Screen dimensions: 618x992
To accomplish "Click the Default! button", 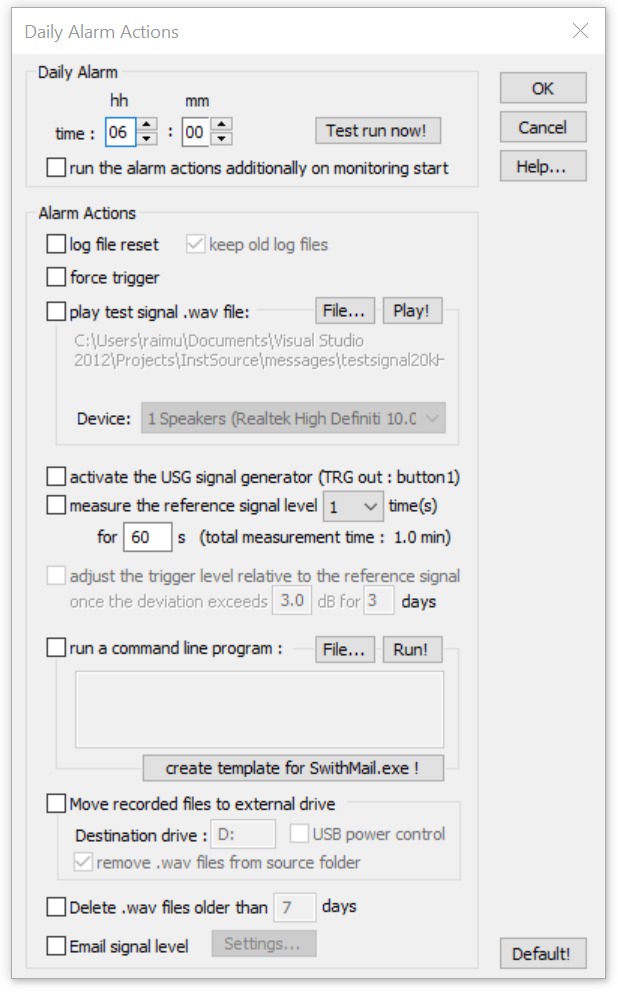I will pos(542,953).
